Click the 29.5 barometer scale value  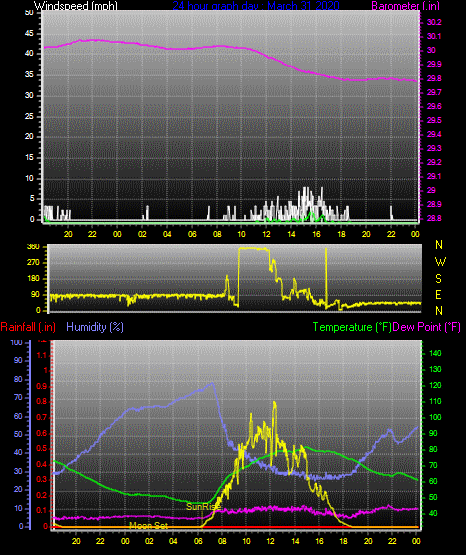(434, 120)
